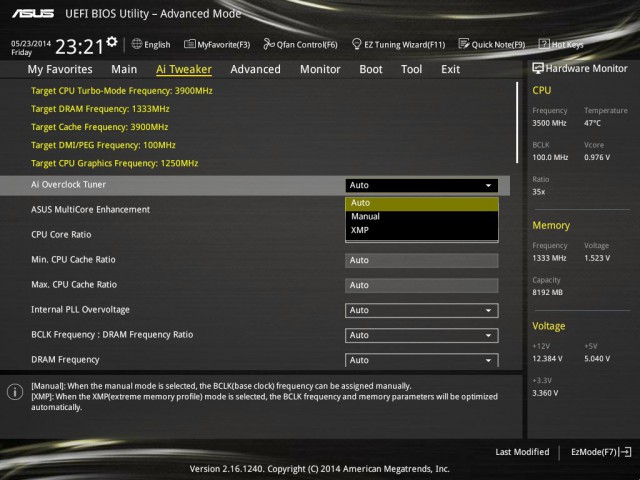The image size is (640, 480).
Task: Click the 23:21 clock display
Action: click(79, 47)
